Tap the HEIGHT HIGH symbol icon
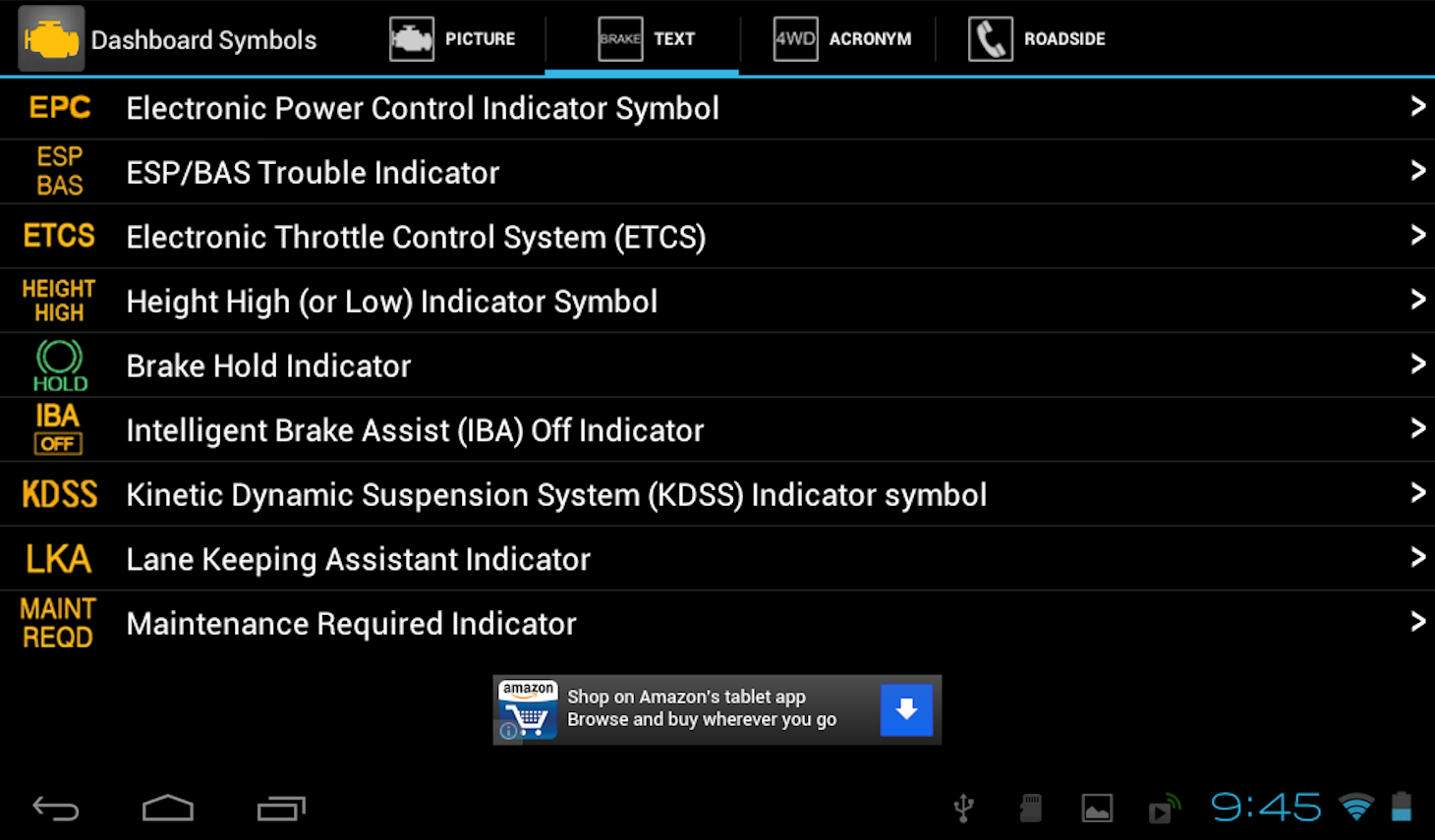 coord(59,301)
